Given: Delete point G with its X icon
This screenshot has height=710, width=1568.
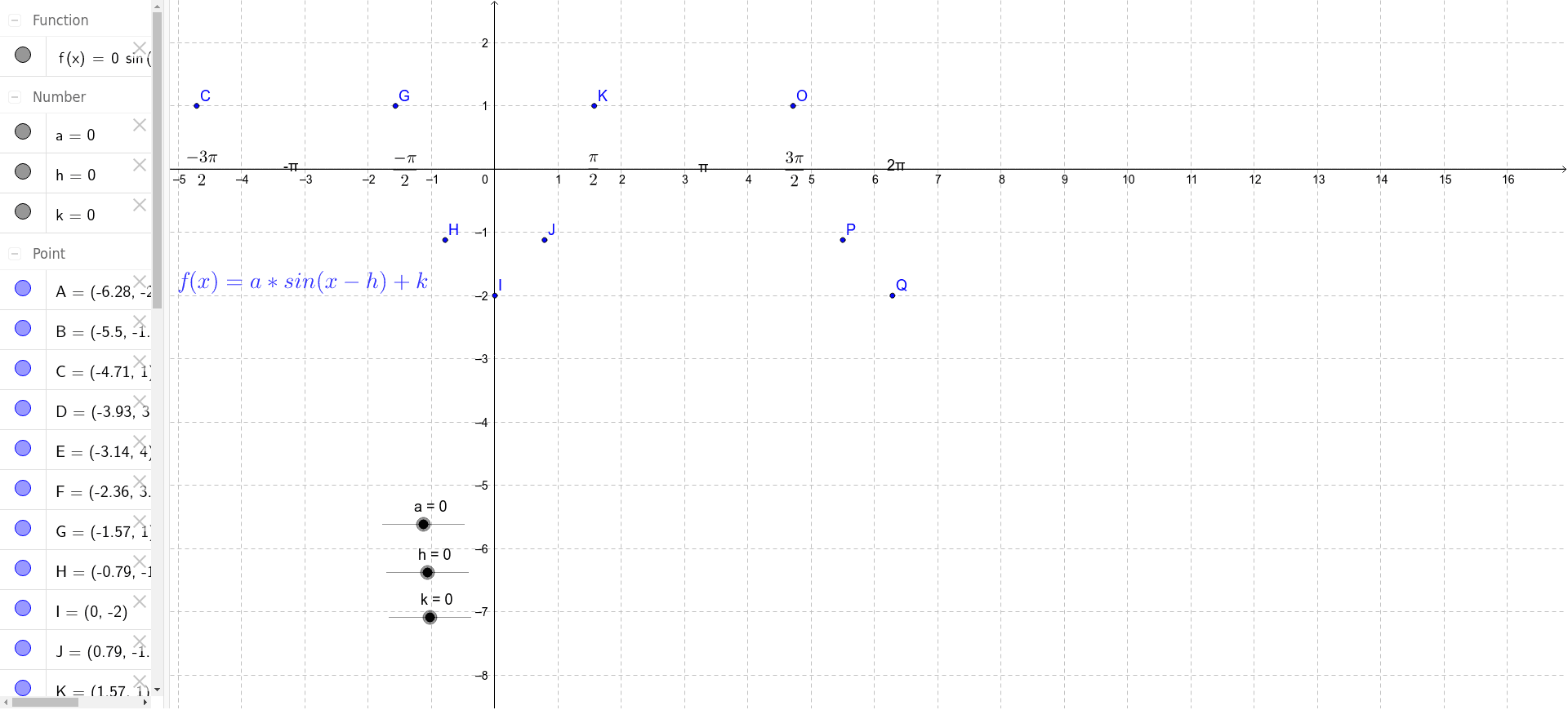Looking at the screenshot, I should click(x=140, y=521).
